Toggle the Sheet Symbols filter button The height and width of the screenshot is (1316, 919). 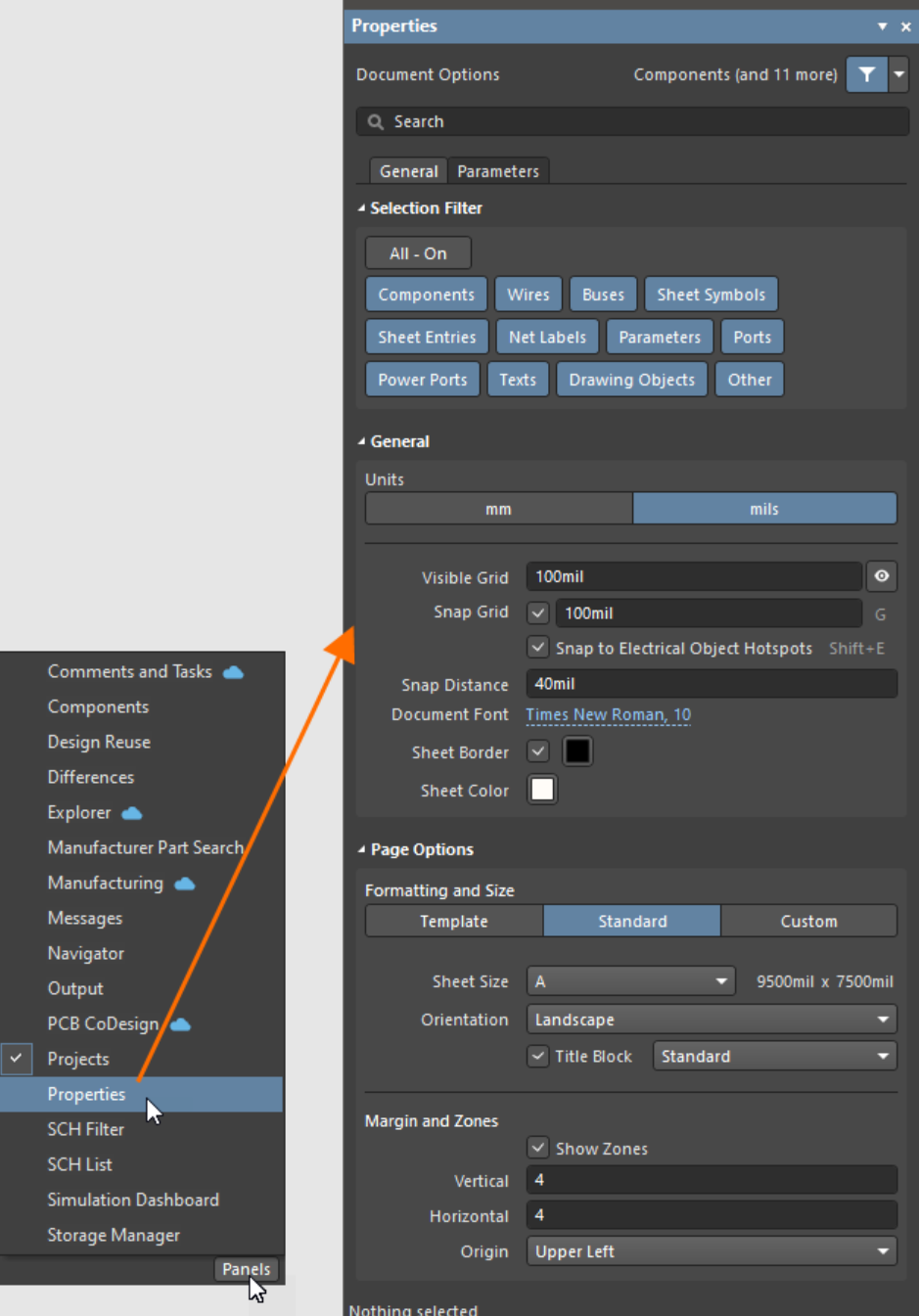[712, 295]
